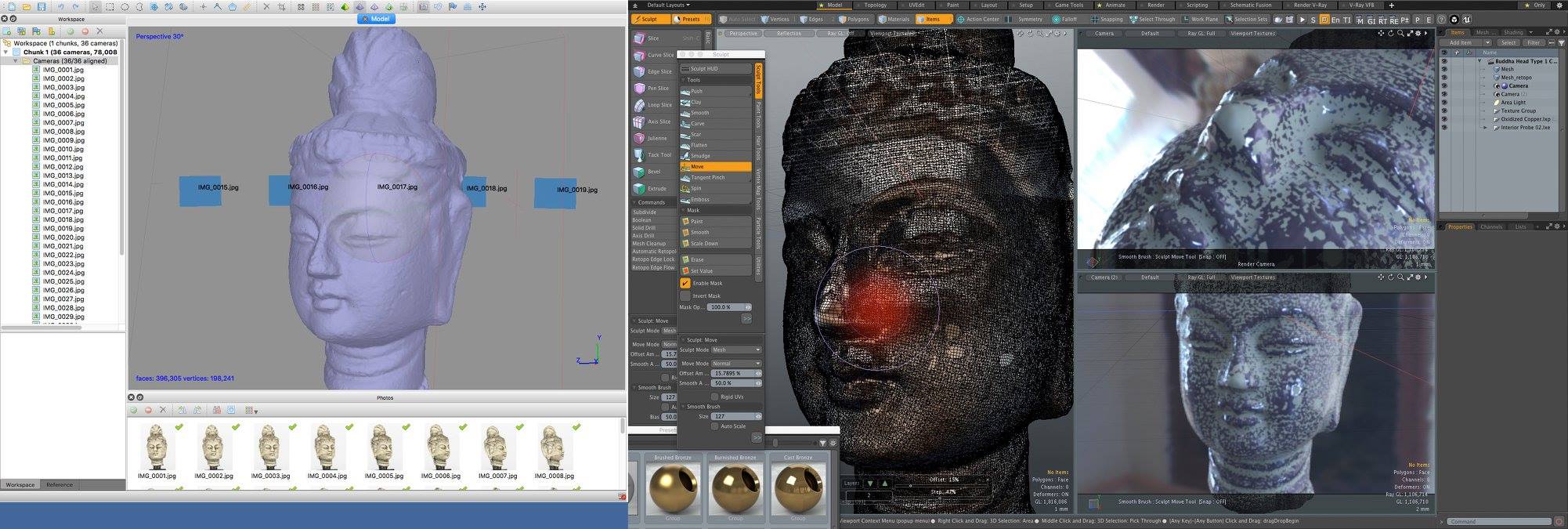The width and height of the screenshot is (1568, 529).
Task: Select the Axis Slice tool
Action: 655,121
